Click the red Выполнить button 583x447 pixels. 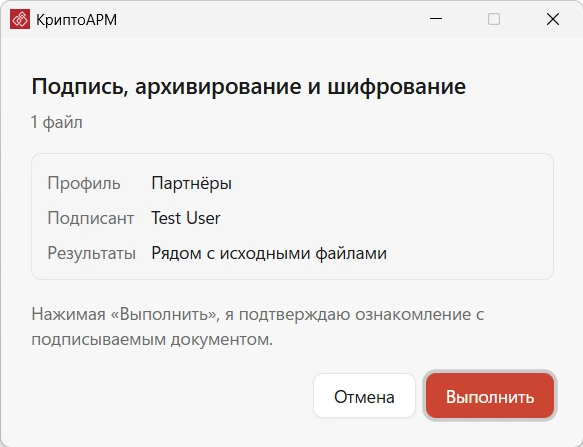point(490,396)
